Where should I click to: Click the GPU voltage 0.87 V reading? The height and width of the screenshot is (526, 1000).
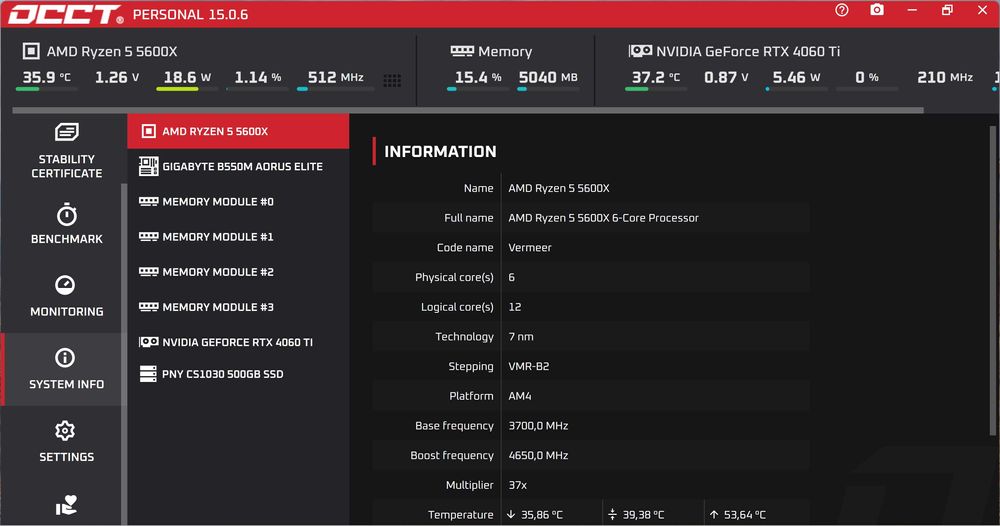click(x=726, y=77)
